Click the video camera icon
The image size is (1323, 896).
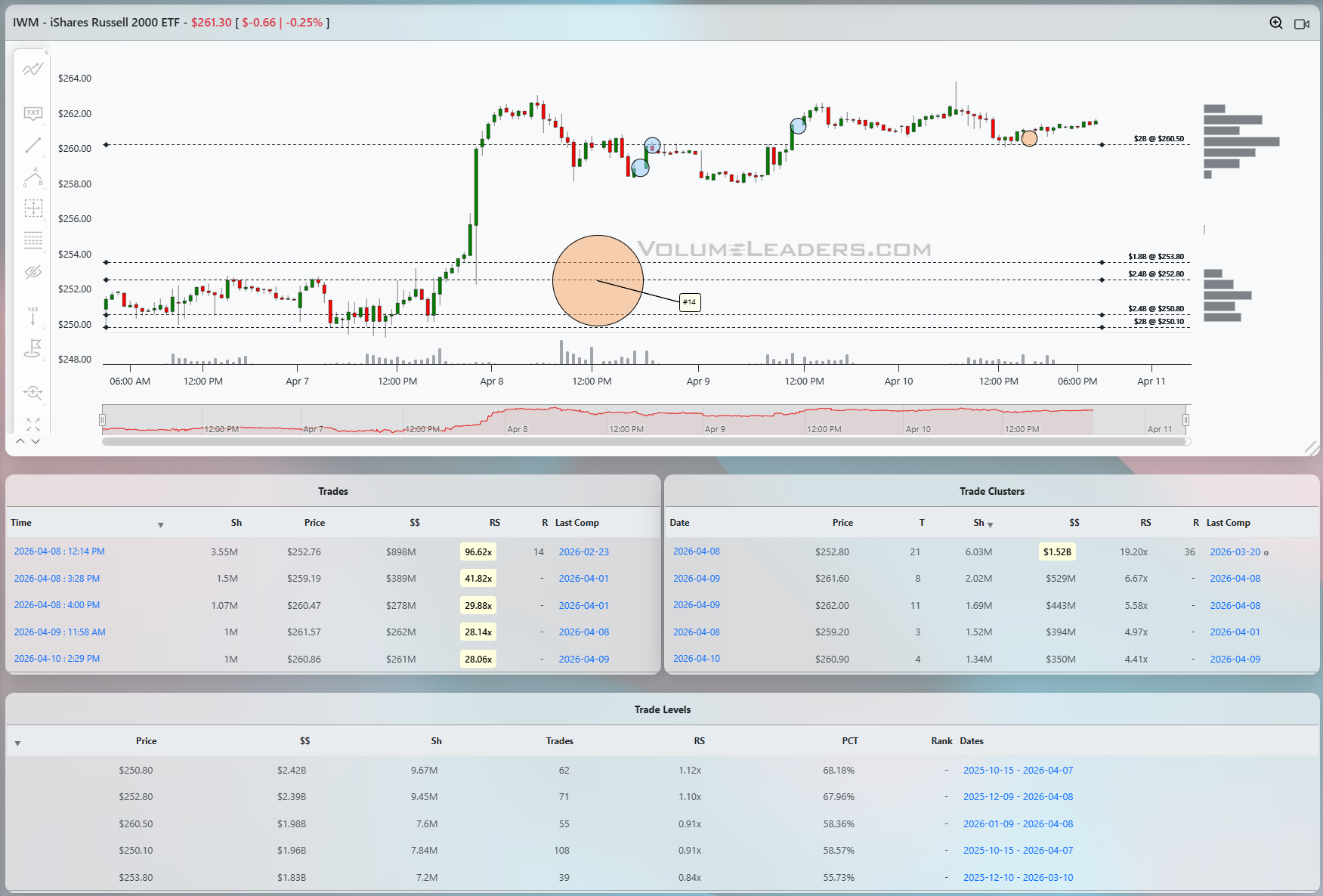[1302, 23]
